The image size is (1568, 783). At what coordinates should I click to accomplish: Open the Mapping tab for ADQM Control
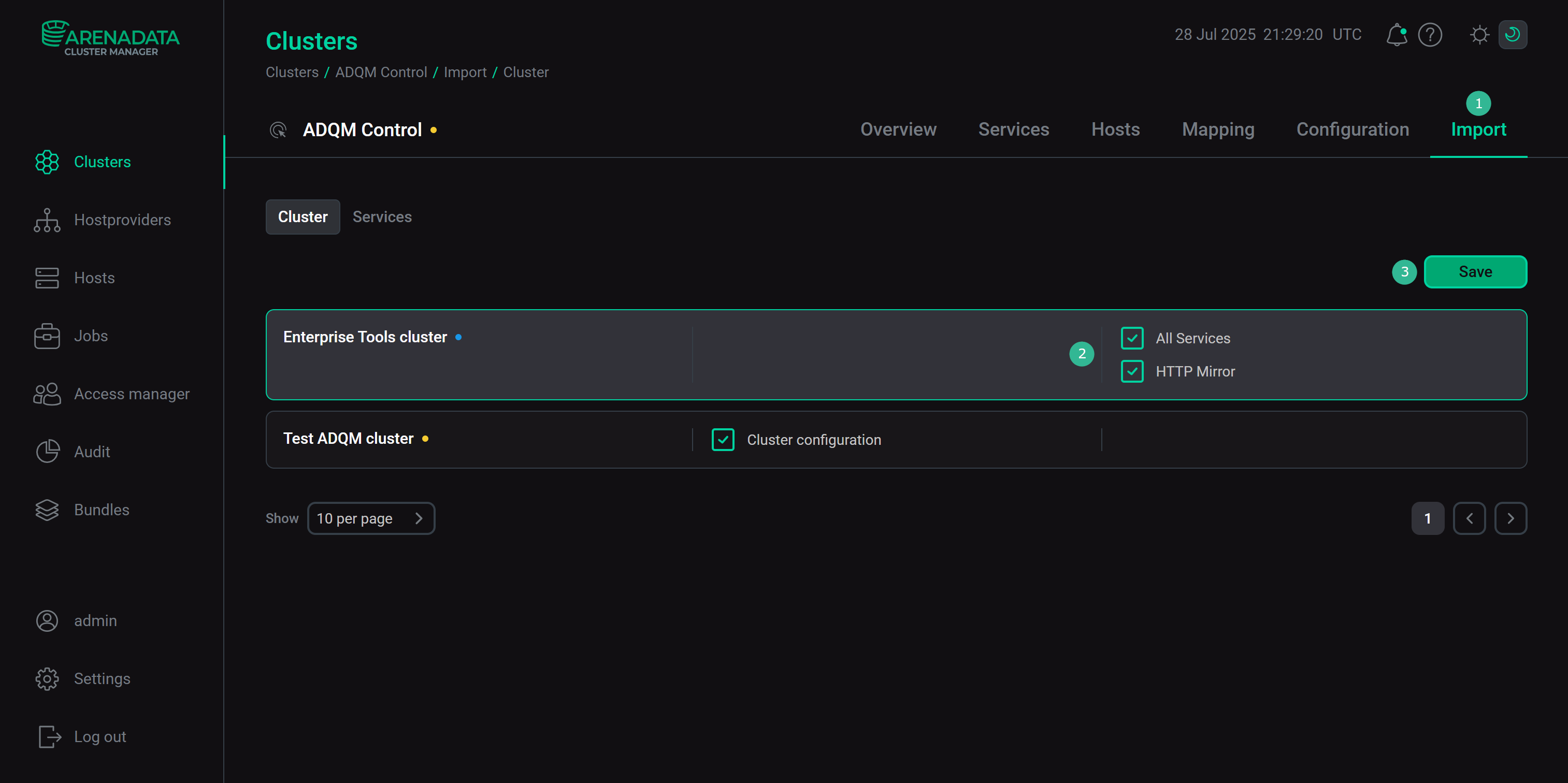coord(1218,129)
